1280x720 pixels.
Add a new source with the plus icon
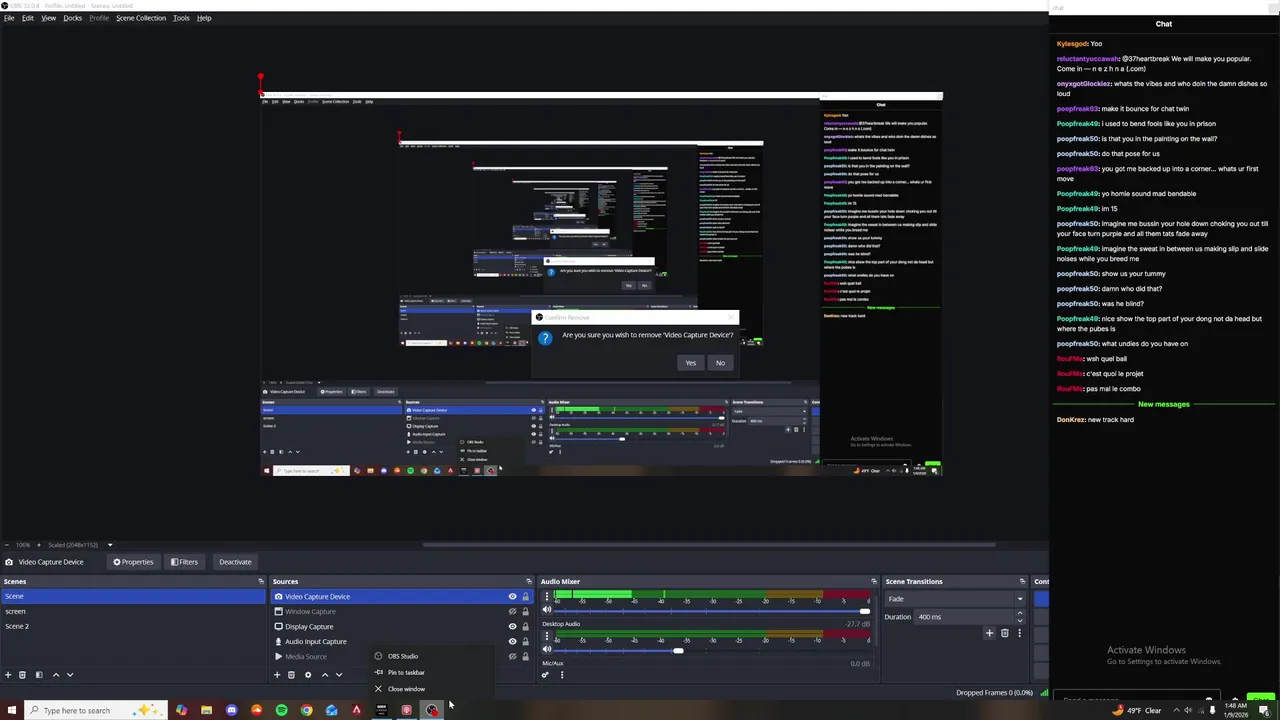coord(277,675)
